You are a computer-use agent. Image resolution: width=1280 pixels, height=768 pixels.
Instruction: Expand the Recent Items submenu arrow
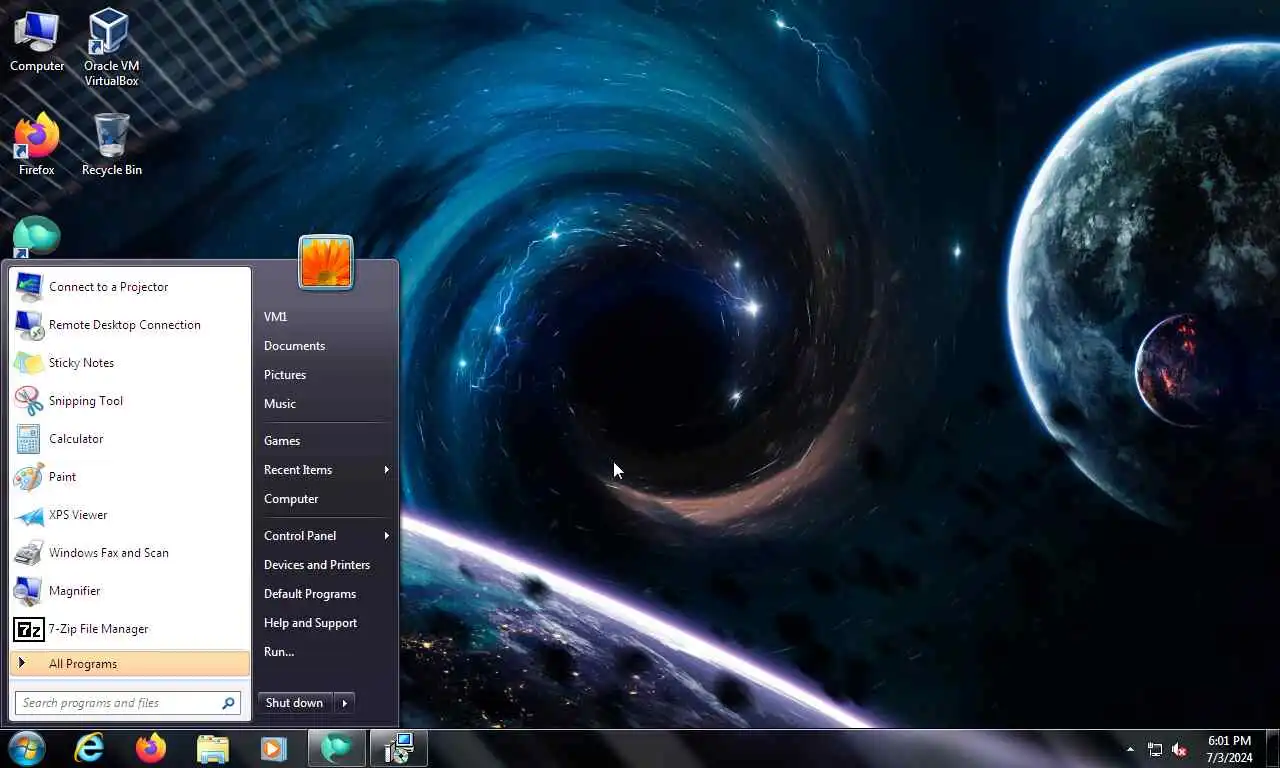pos(386,470)
